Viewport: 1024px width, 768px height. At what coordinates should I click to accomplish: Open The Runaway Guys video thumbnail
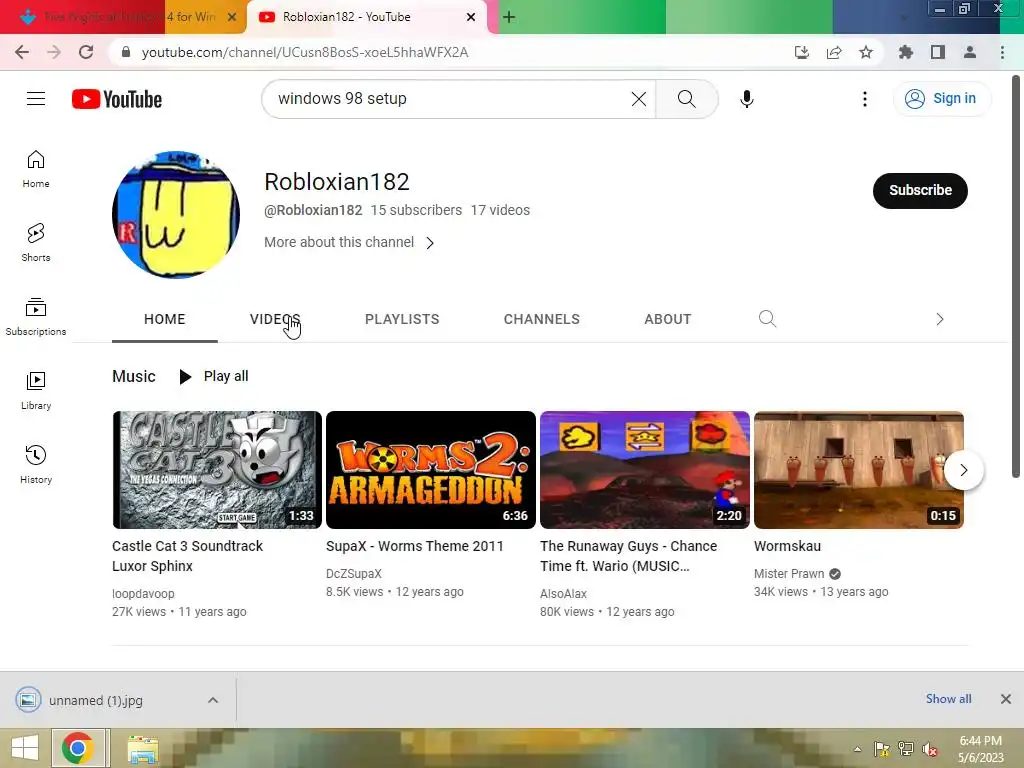coord(645,470)
